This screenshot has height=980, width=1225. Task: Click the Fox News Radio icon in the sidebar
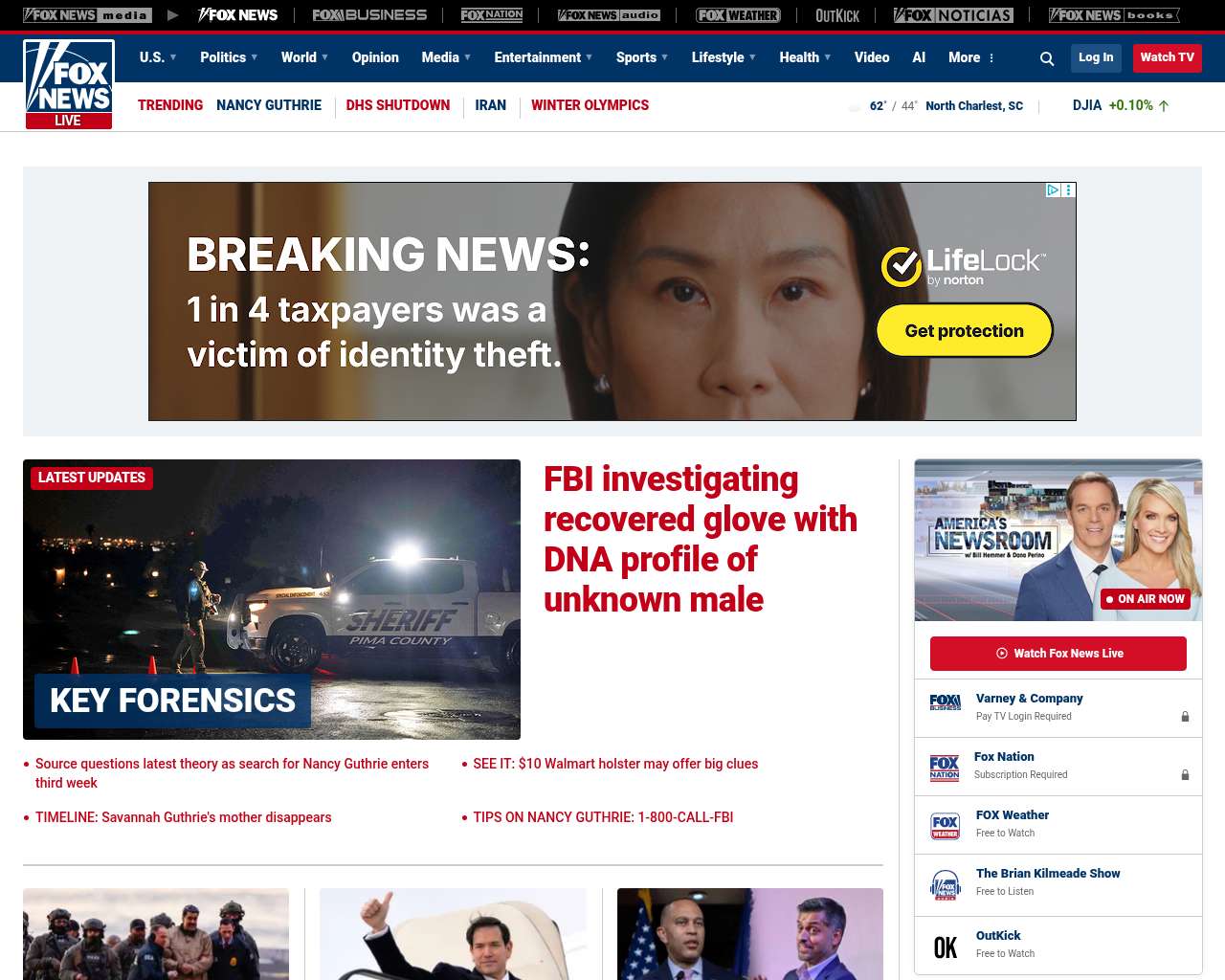click(x=946, y=885)
